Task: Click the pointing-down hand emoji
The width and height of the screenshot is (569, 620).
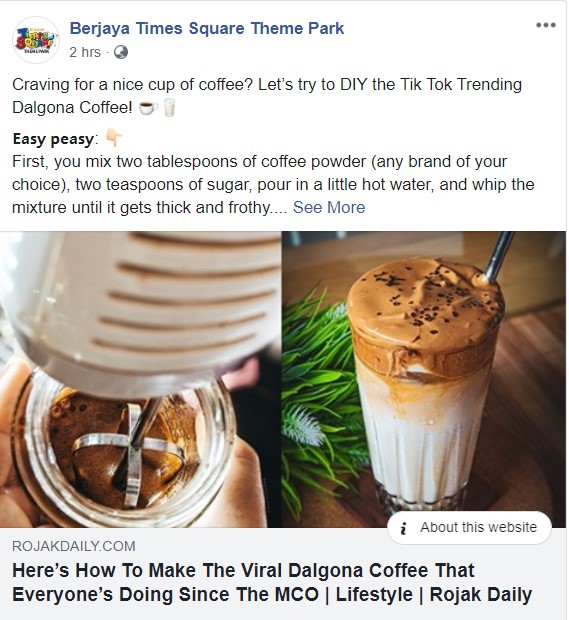Action: pos(114,138)
